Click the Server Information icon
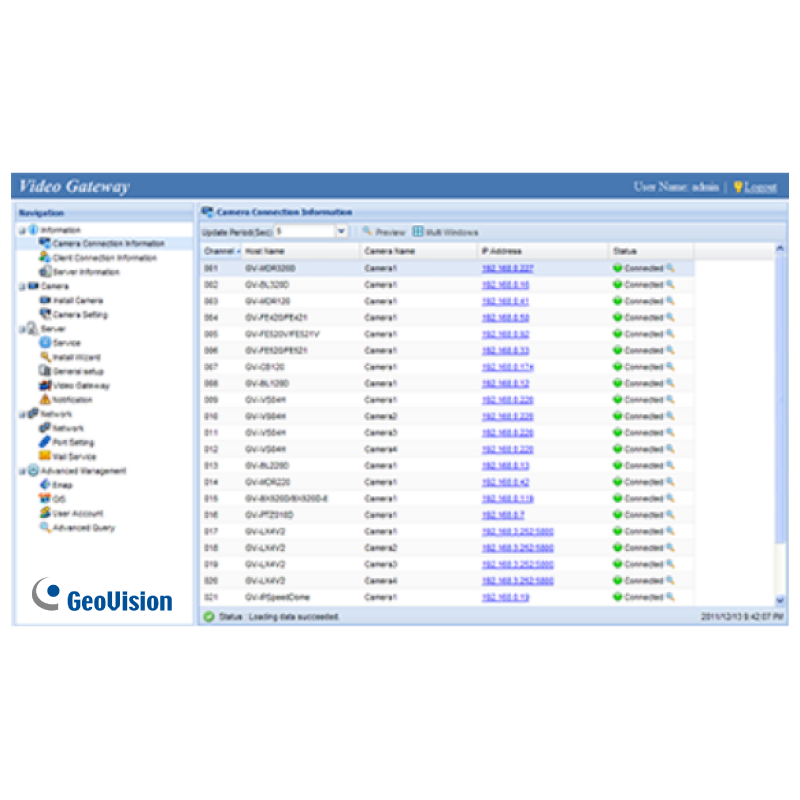 (44, 272)
